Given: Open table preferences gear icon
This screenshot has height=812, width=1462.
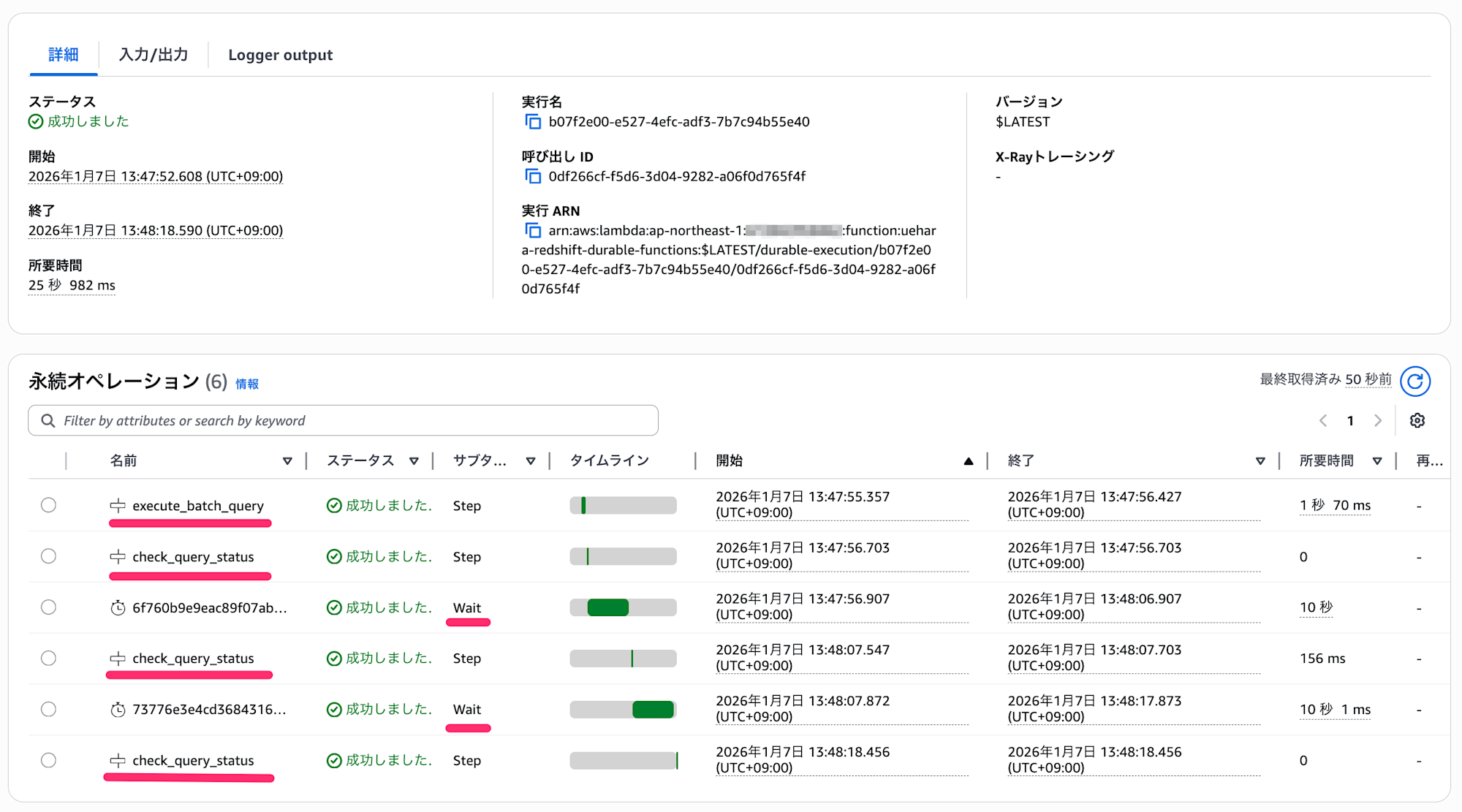Looking at the screenshot, I should (1417, 420).
